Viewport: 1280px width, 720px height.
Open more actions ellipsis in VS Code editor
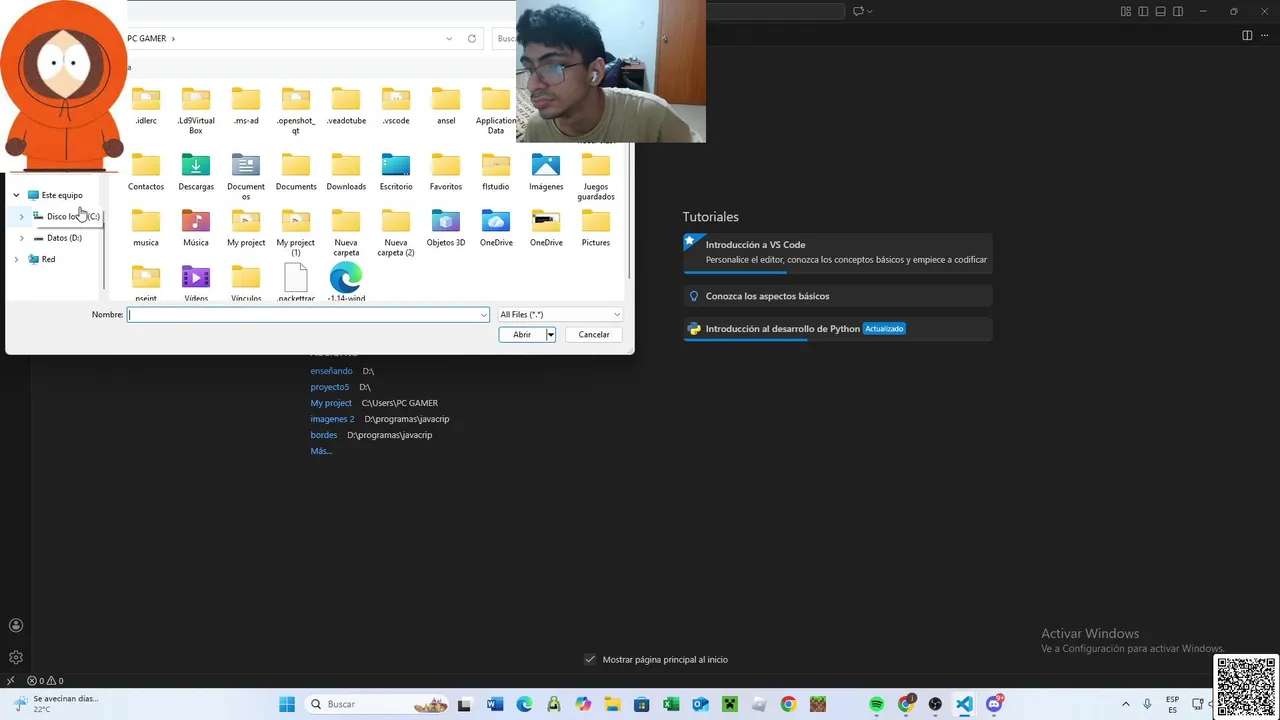pyautogui.click(x=1265, y=35)
